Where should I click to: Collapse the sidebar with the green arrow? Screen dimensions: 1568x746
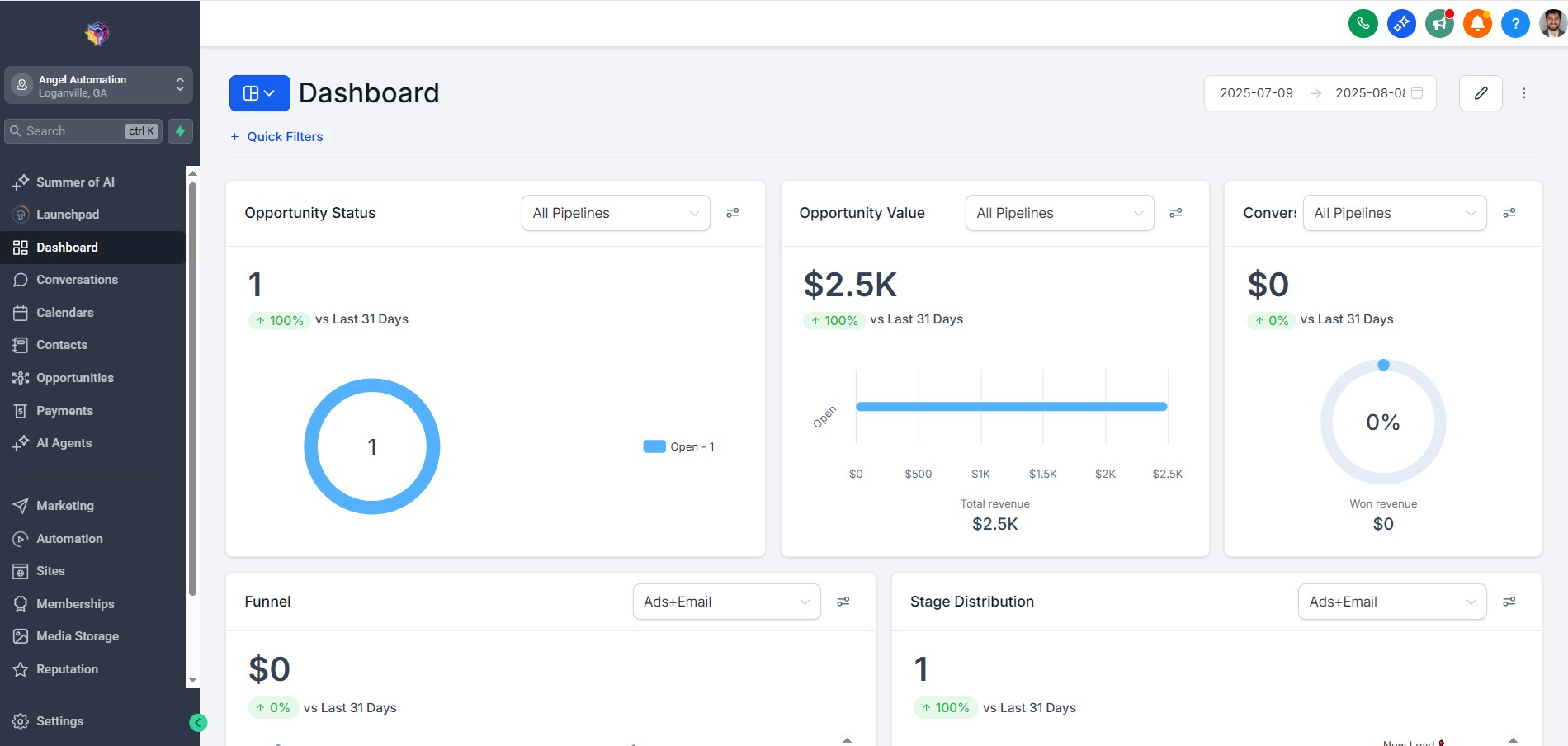point(198,721)
